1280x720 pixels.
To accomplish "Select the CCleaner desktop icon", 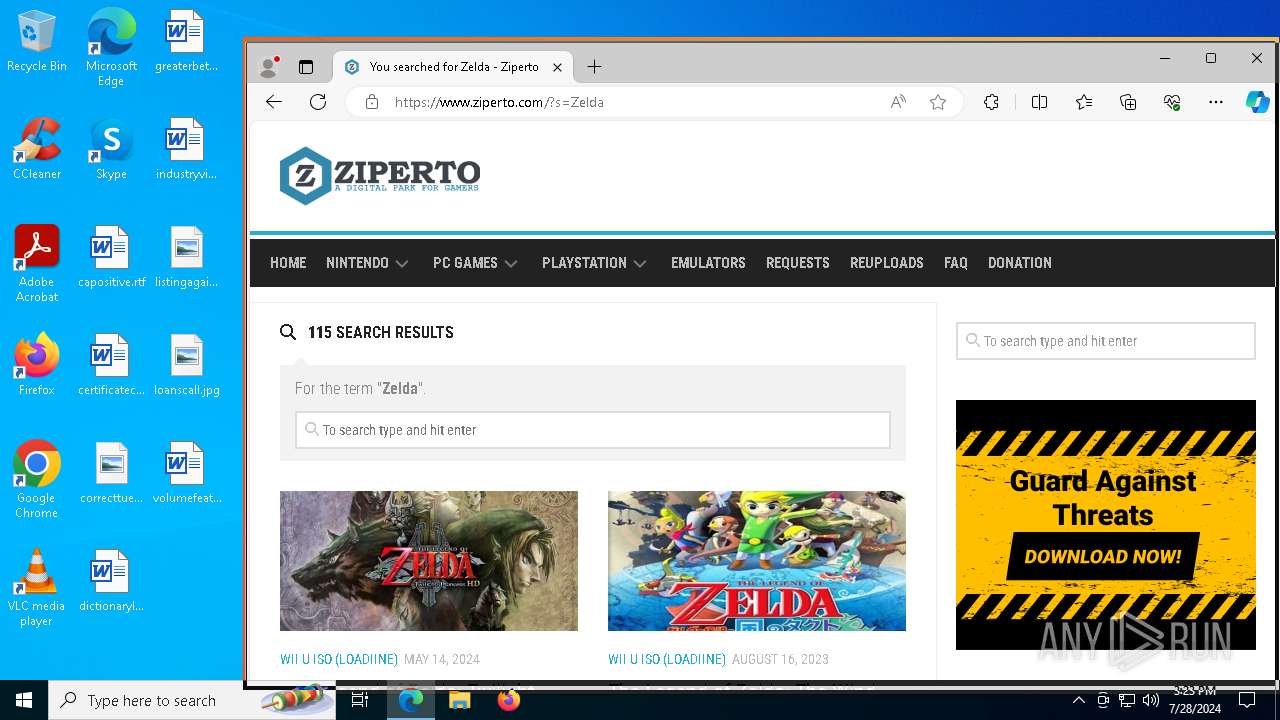I will pyautogui.click(x=37, y=150).
